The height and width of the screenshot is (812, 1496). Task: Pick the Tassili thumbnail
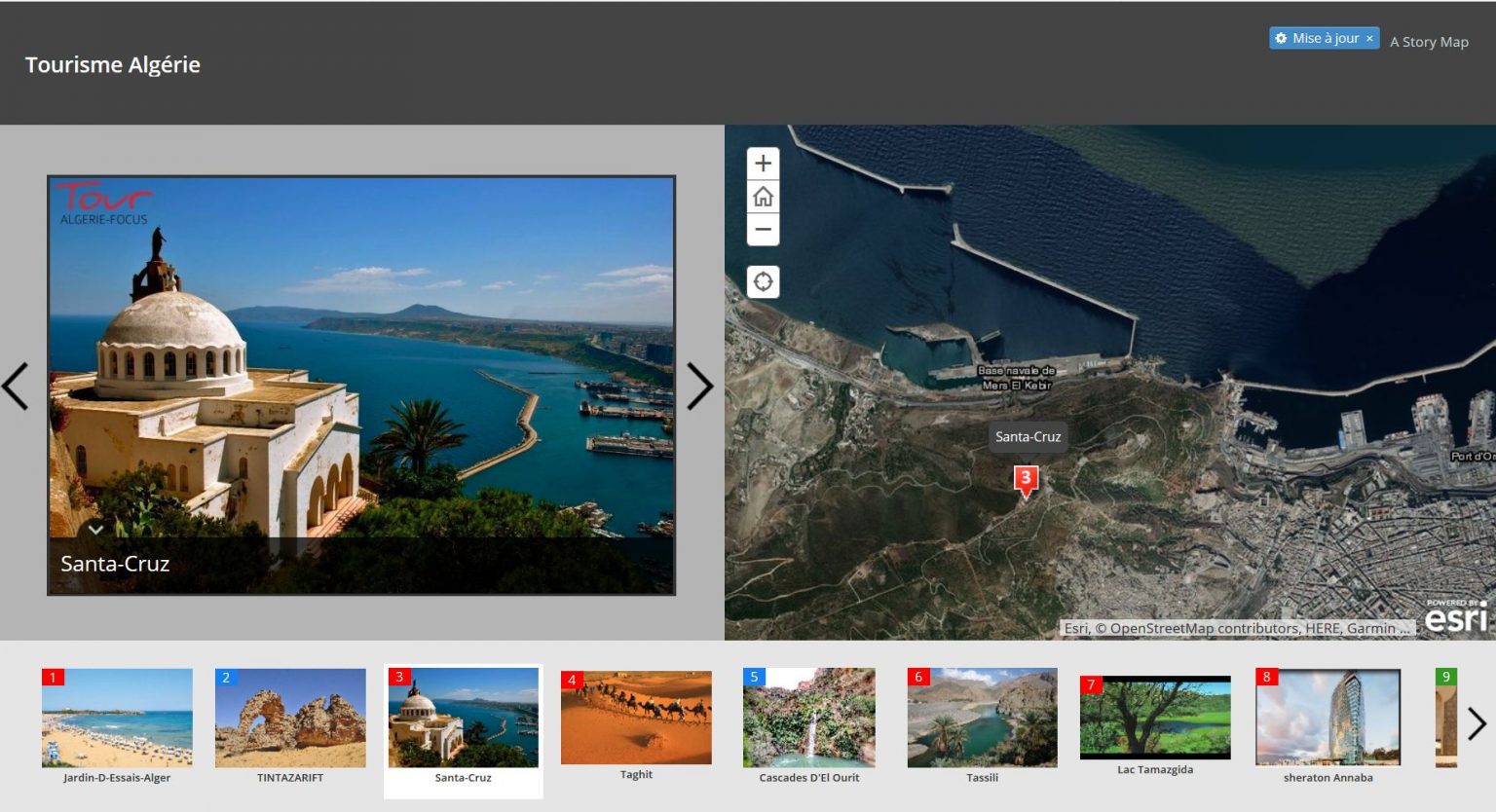click(x=982, y=719)
